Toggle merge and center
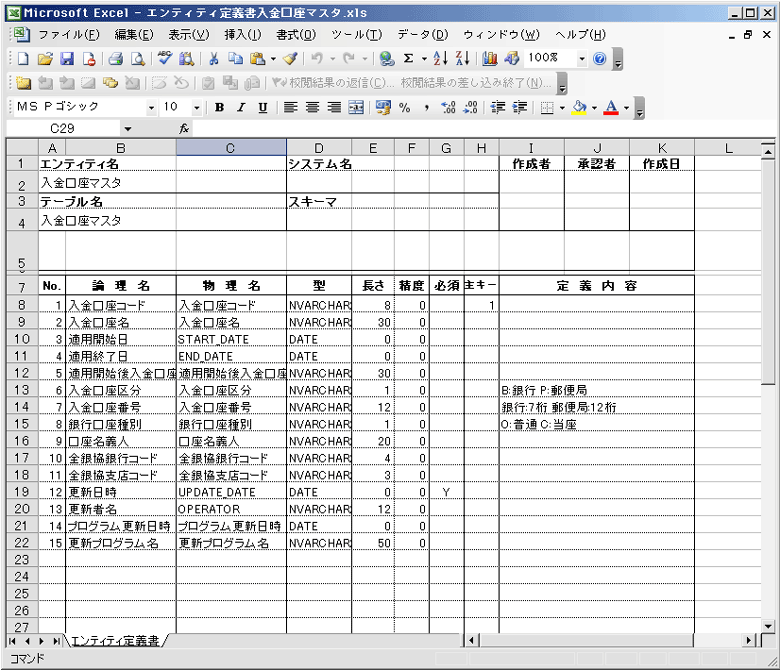Screen dimensions: 780x670 tap(356, 107)
